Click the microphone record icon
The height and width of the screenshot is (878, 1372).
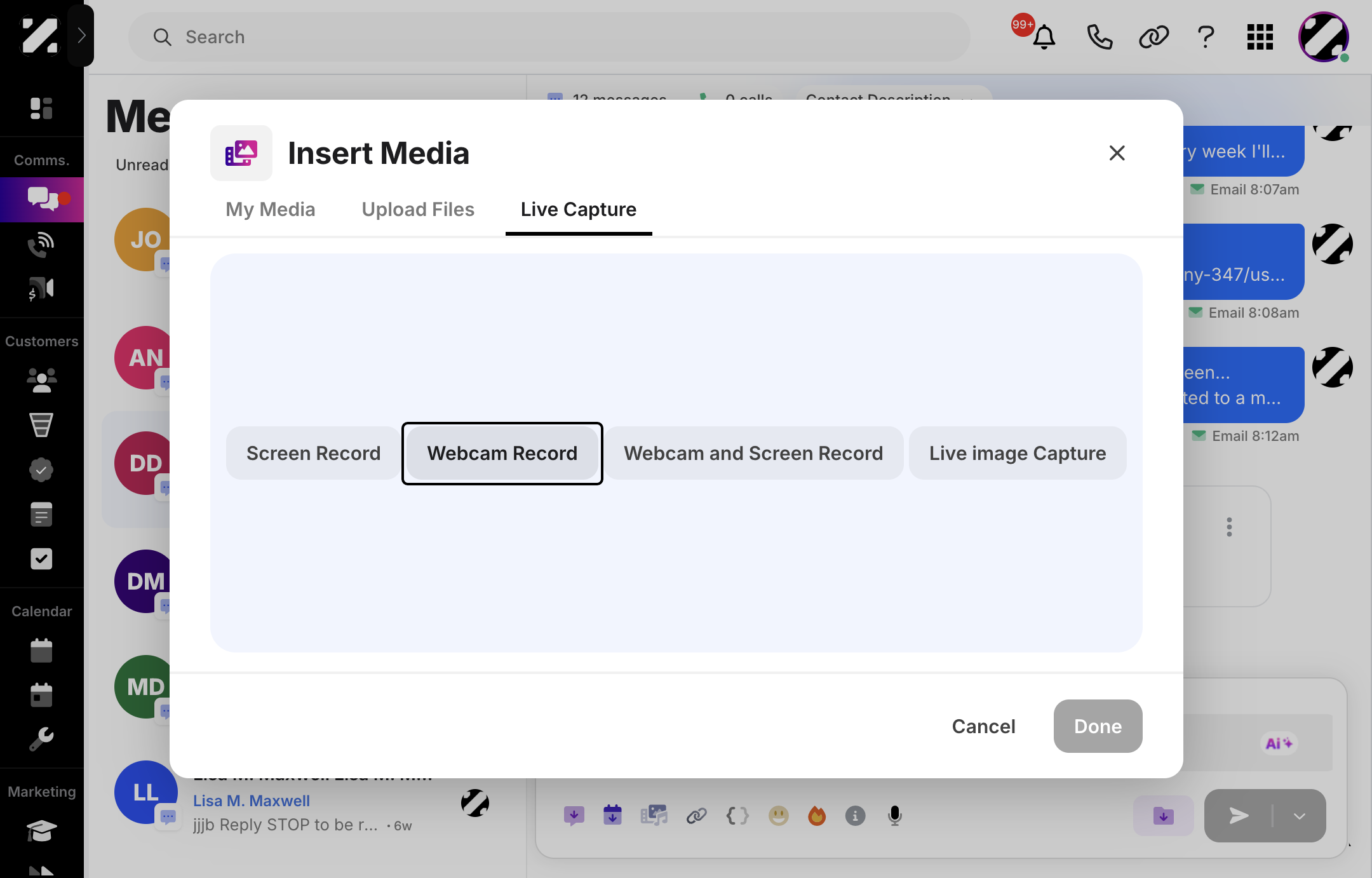tap(894, 815)
